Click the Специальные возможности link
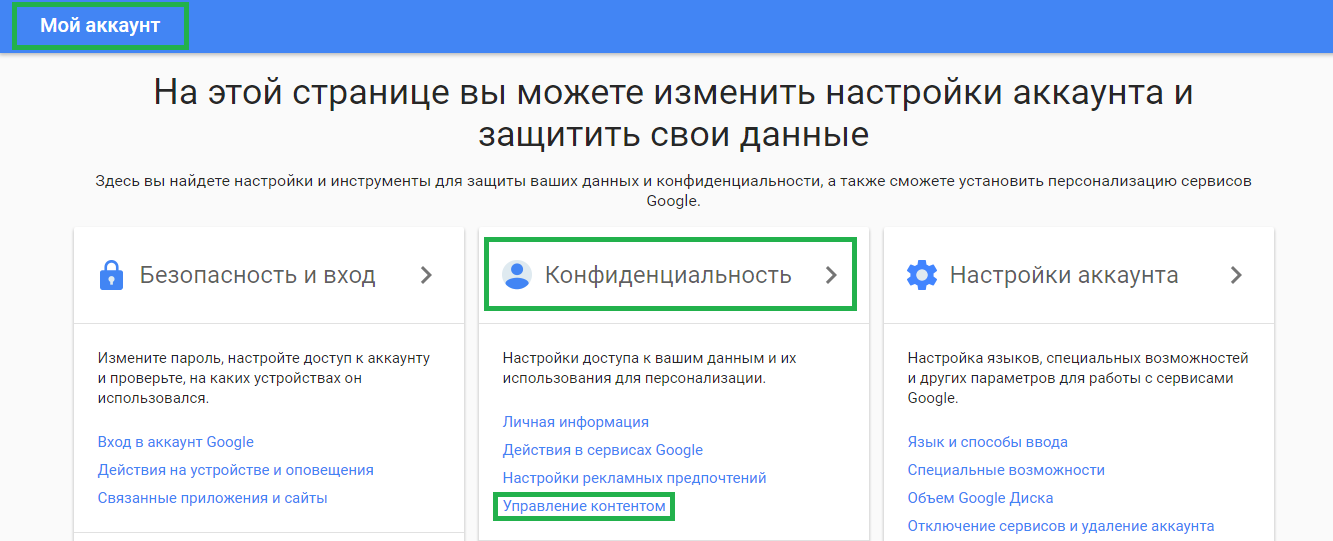The height and width of the screenshot is (541, 1333). (1005, 470)
